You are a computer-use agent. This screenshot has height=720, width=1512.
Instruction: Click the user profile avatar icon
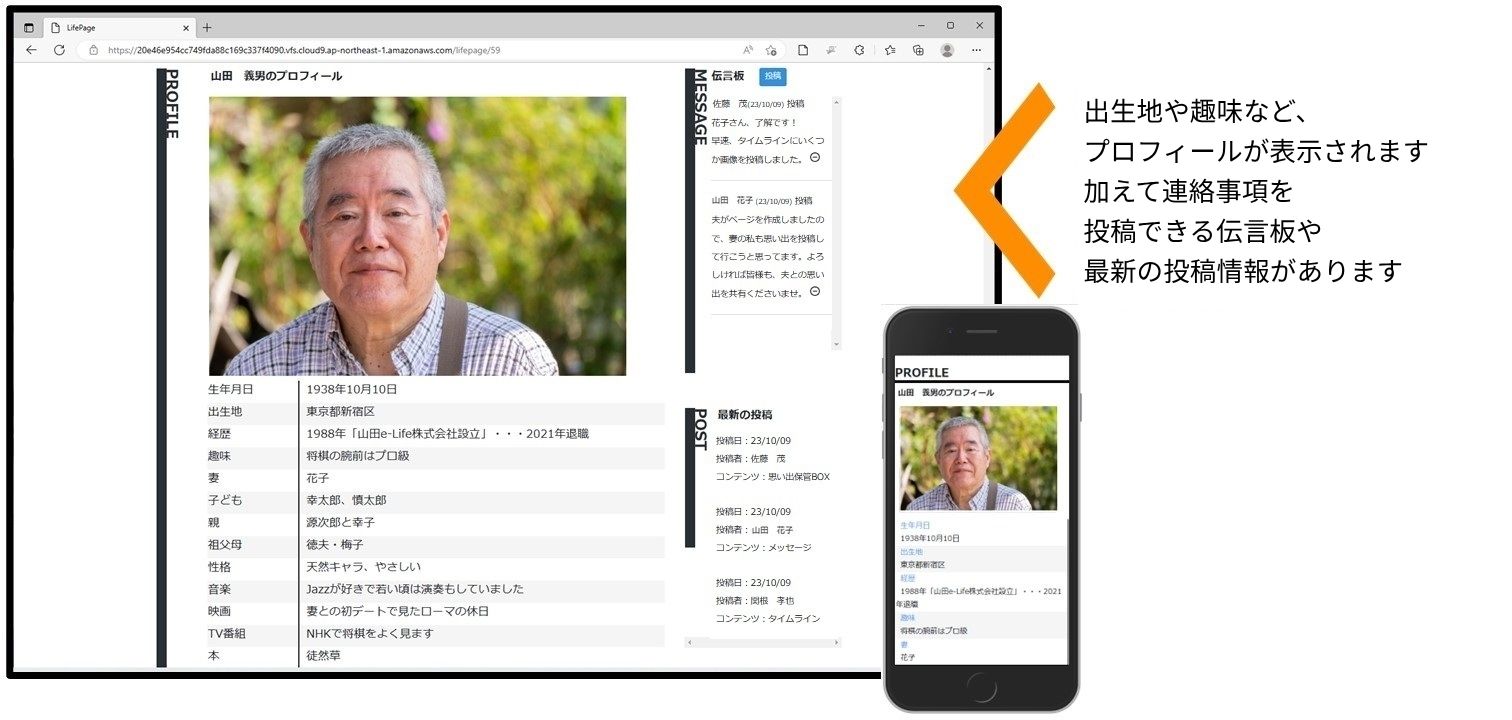(x=947, y=50)
